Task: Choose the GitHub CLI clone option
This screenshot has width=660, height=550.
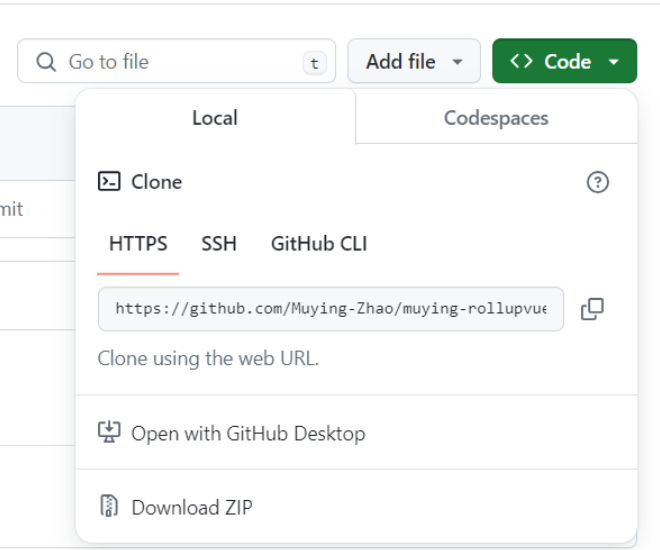Action: coord(319,243)
